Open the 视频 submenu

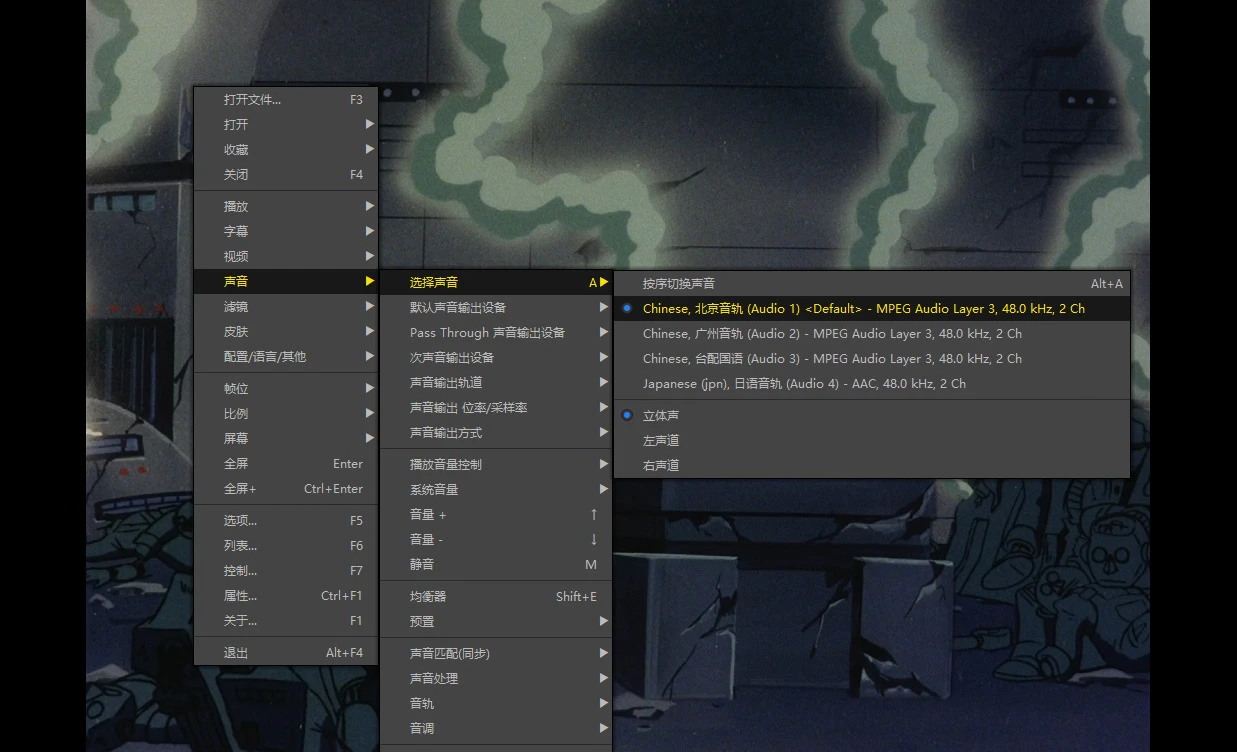(286, 256)
